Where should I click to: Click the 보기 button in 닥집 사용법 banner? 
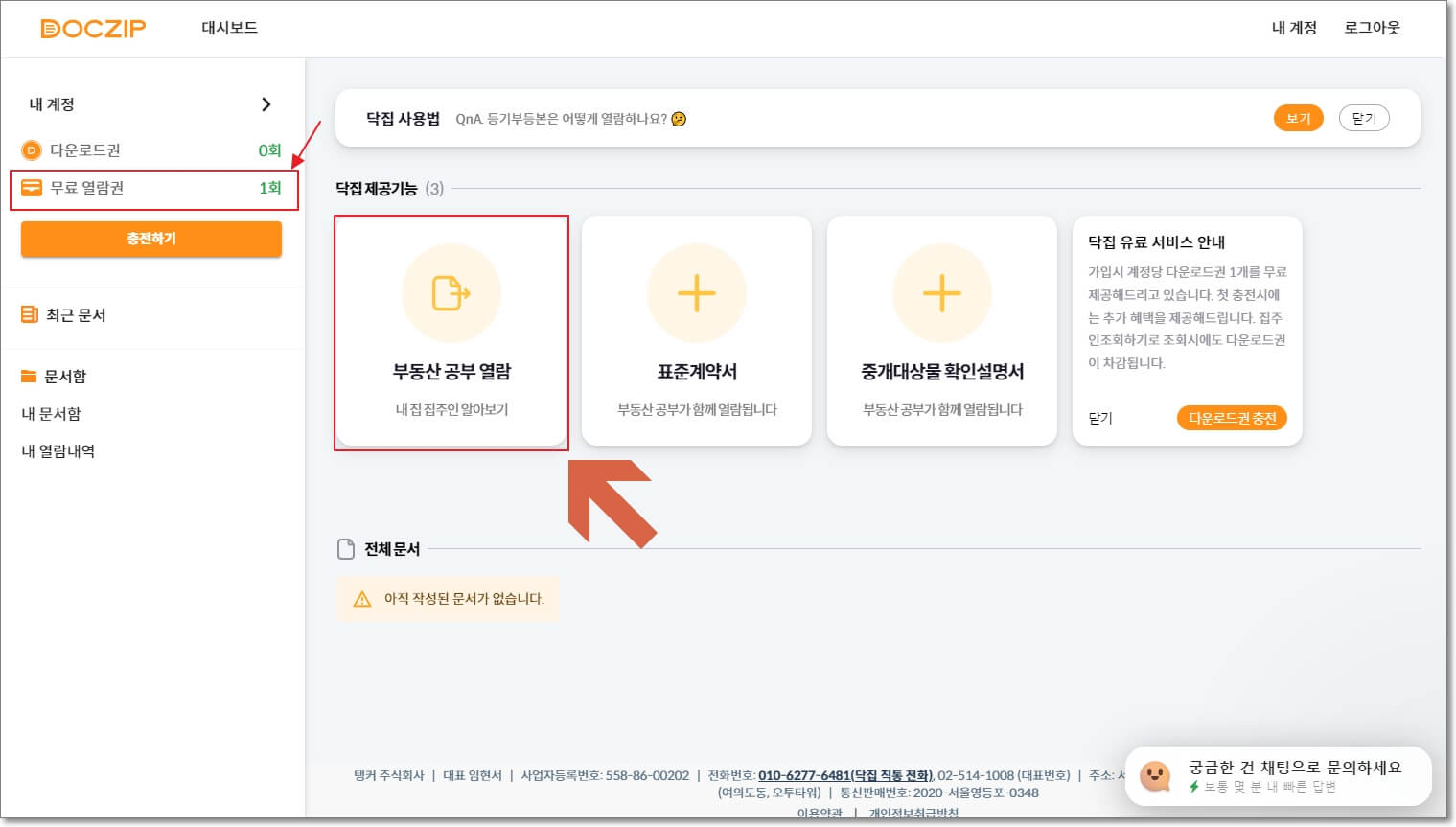tap(1299, 118)
